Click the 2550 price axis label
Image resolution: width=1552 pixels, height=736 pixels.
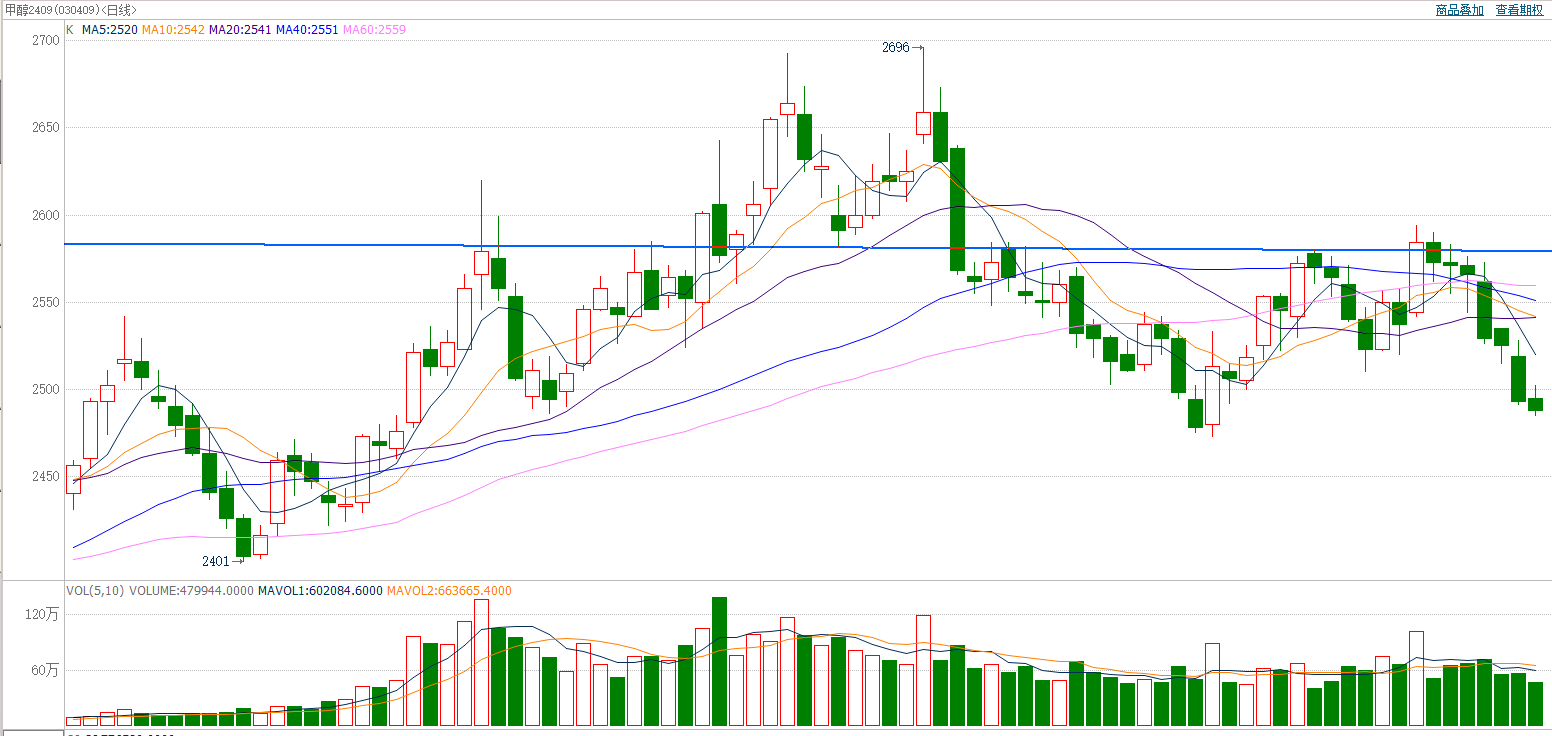pos(45,302)
